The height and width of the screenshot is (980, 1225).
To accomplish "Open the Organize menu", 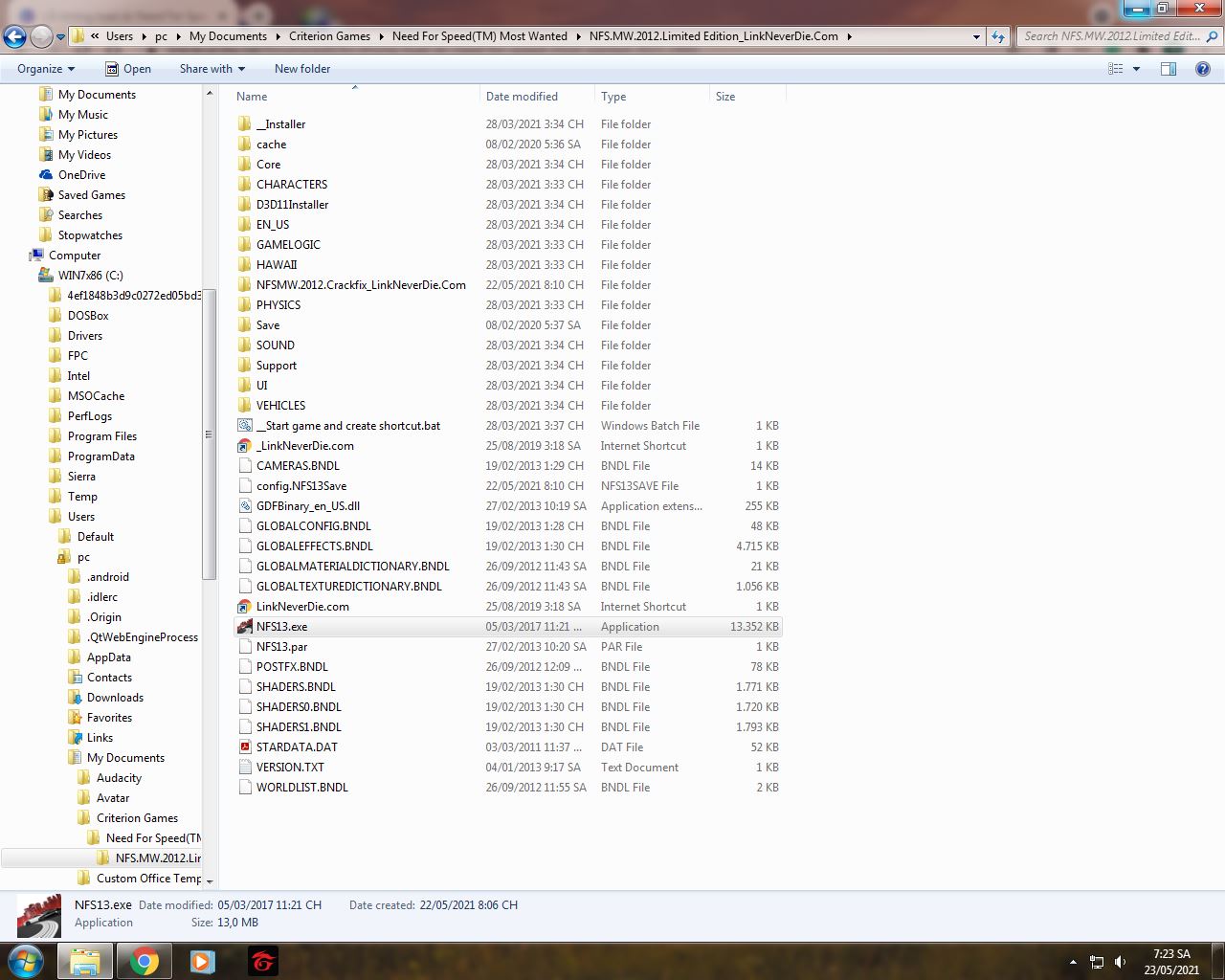I will pyautogui.click(x=46, y=69).
